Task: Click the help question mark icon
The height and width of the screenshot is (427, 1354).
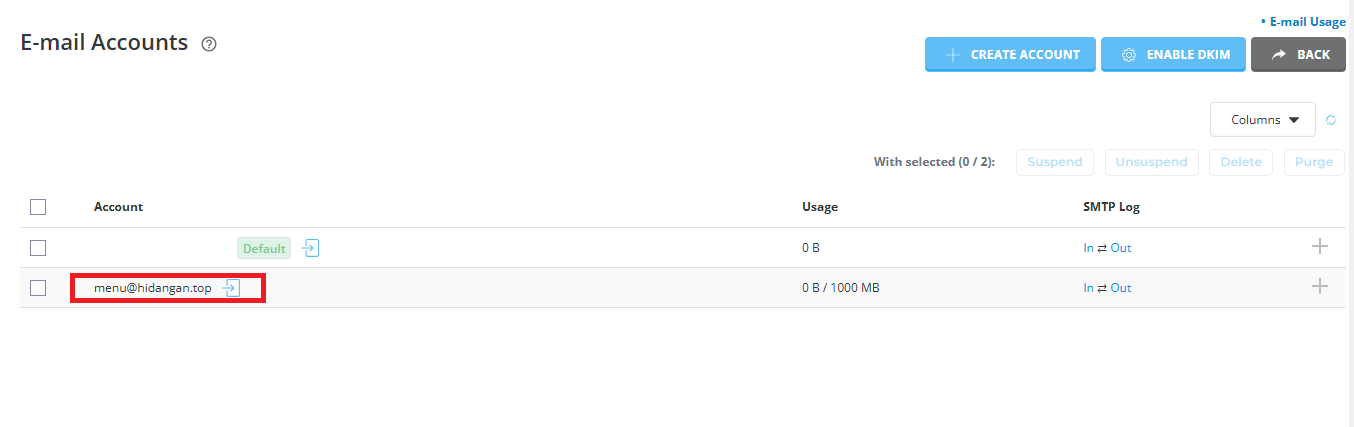Action: point(209,44)
